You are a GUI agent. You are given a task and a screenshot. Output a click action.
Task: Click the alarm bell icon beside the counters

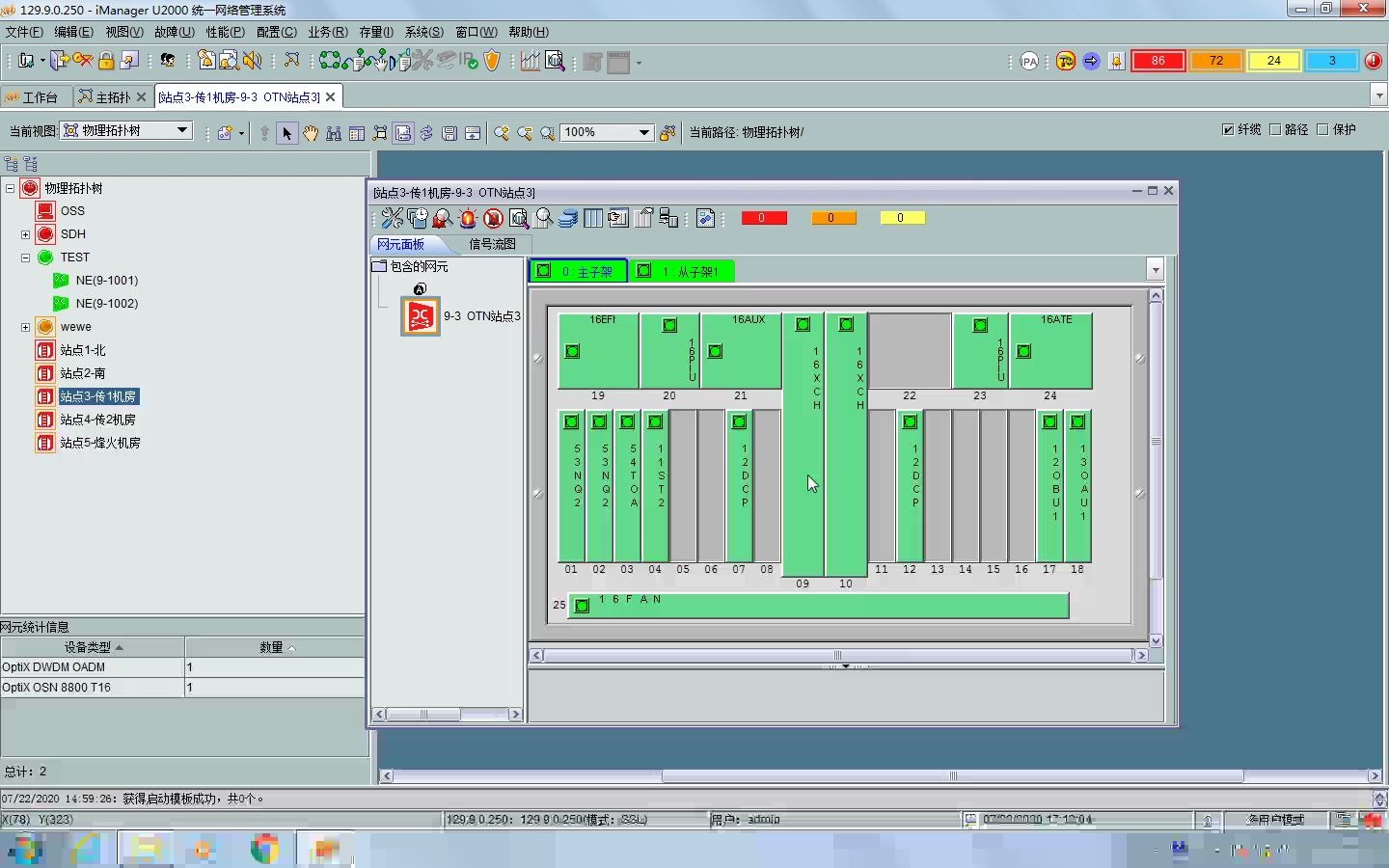tap(1117, 61)
